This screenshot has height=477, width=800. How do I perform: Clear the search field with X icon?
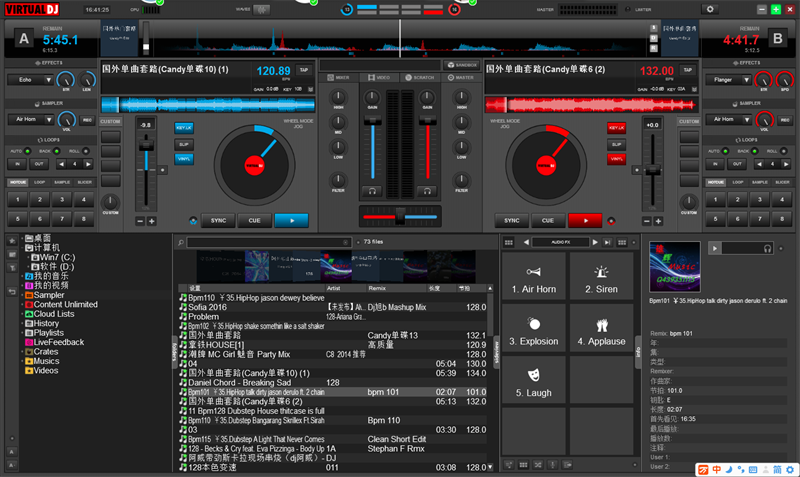345,242
